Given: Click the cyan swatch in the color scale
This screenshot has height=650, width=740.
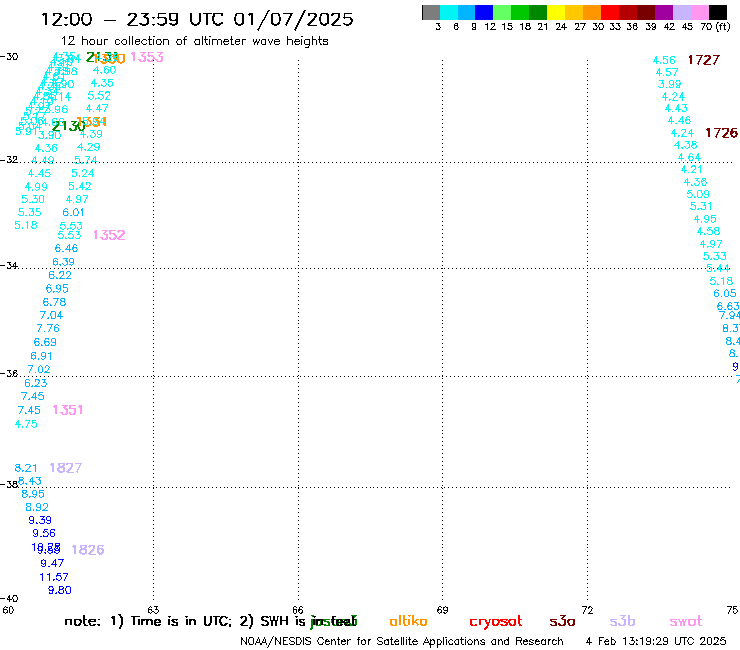Looking at the screenshot, I should pyautogui.click(x=449, y=12).
